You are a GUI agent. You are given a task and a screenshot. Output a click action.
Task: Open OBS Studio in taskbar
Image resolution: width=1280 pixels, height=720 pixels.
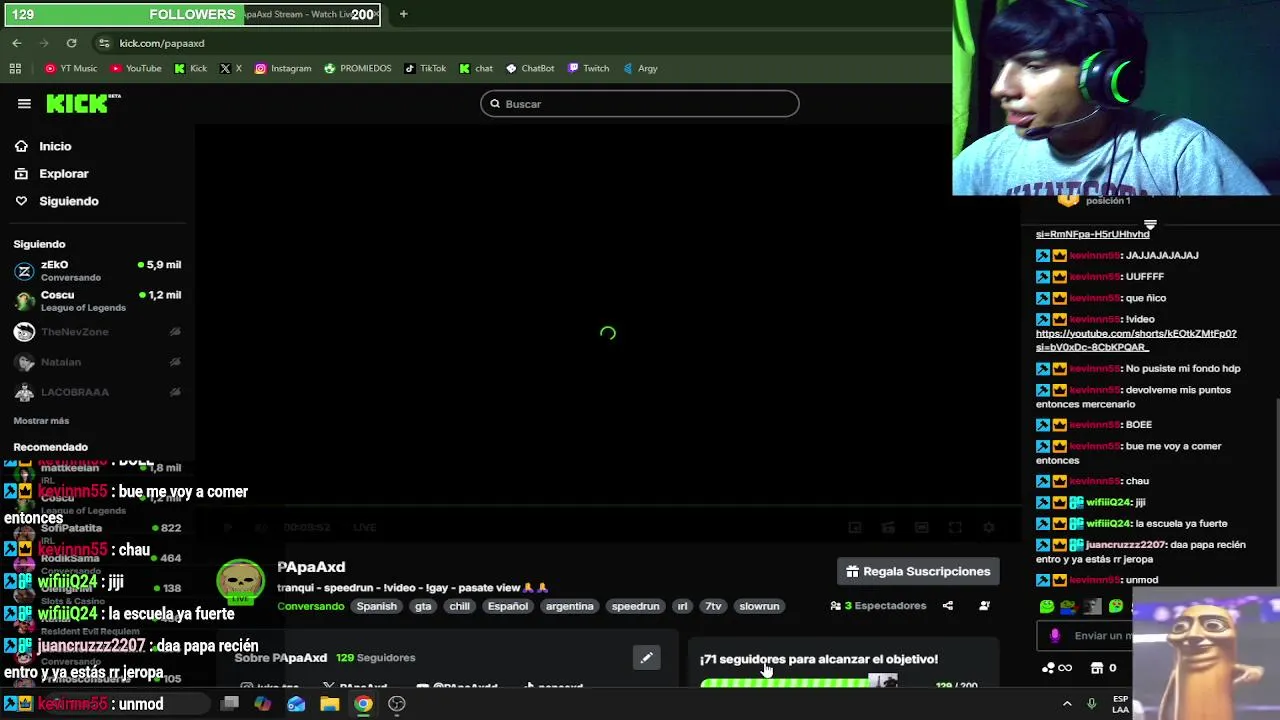397,704
